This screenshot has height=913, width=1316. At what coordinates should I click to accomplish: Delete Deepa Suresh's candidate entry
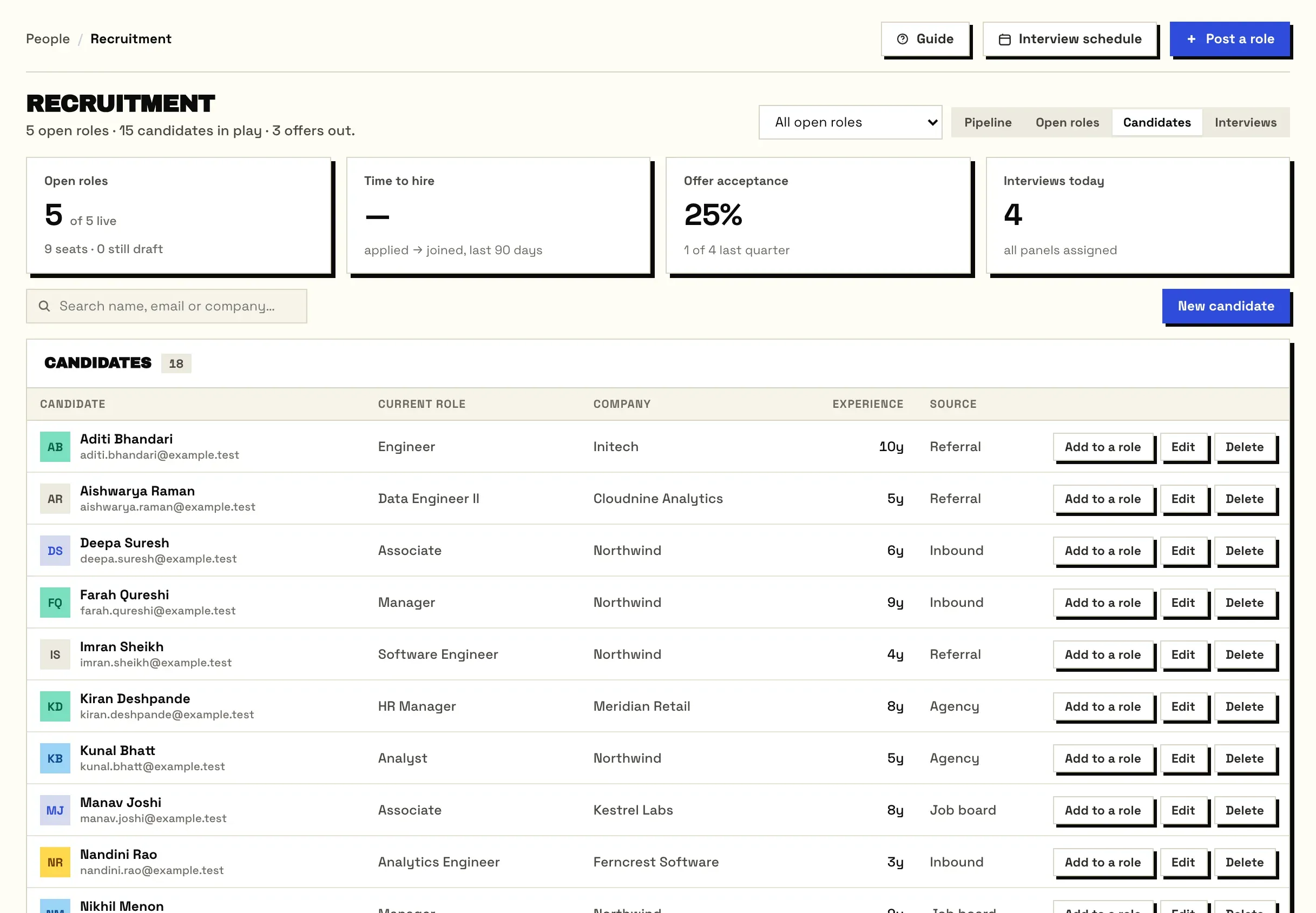coord(1244,551)
